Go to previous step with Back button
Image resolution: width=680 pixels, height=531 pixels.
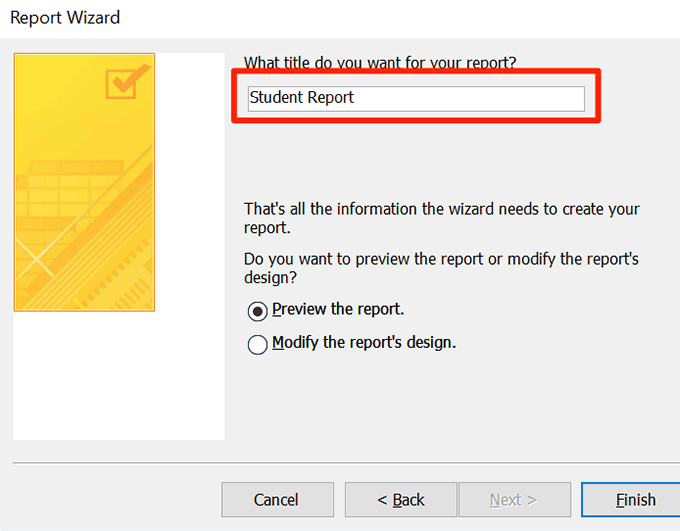point(401,500)
